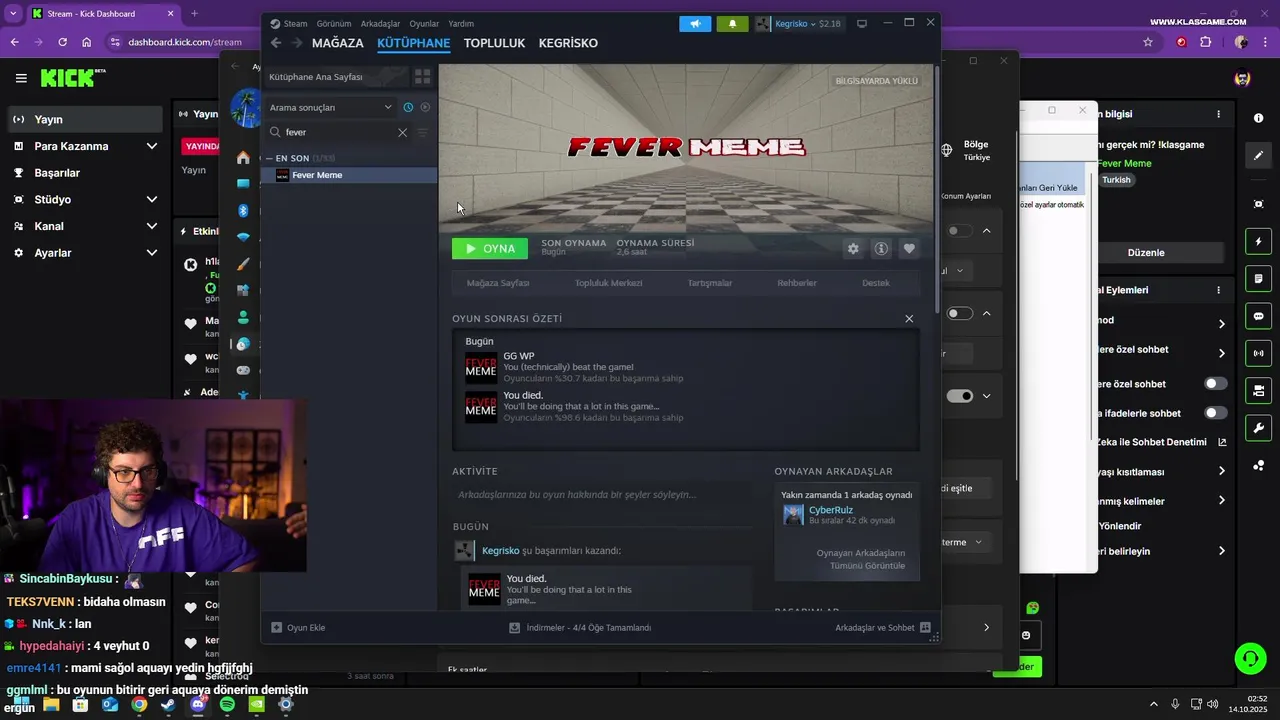This screenshot has height=720, width=1280.
Task: Open Bluetooth settings sidebar icon
Action: coord(243,210)
